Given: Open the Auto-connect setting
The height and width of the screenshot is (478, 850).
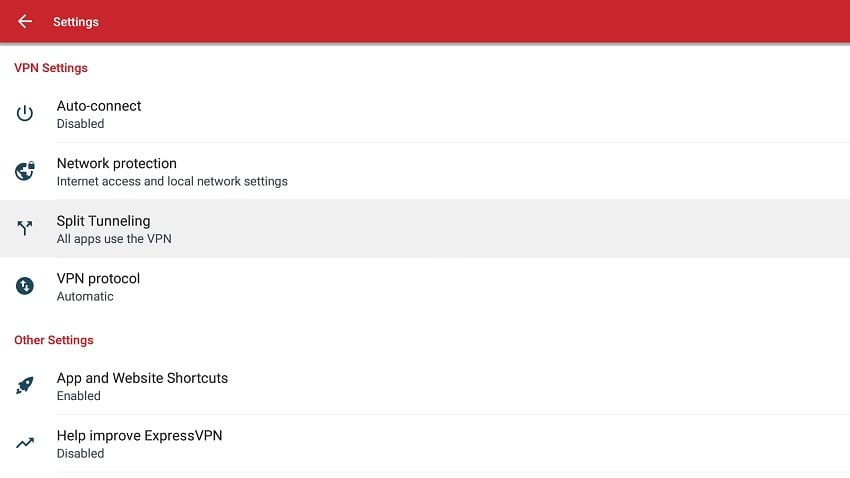Looking at the screenshot, I should pos(99,106).
